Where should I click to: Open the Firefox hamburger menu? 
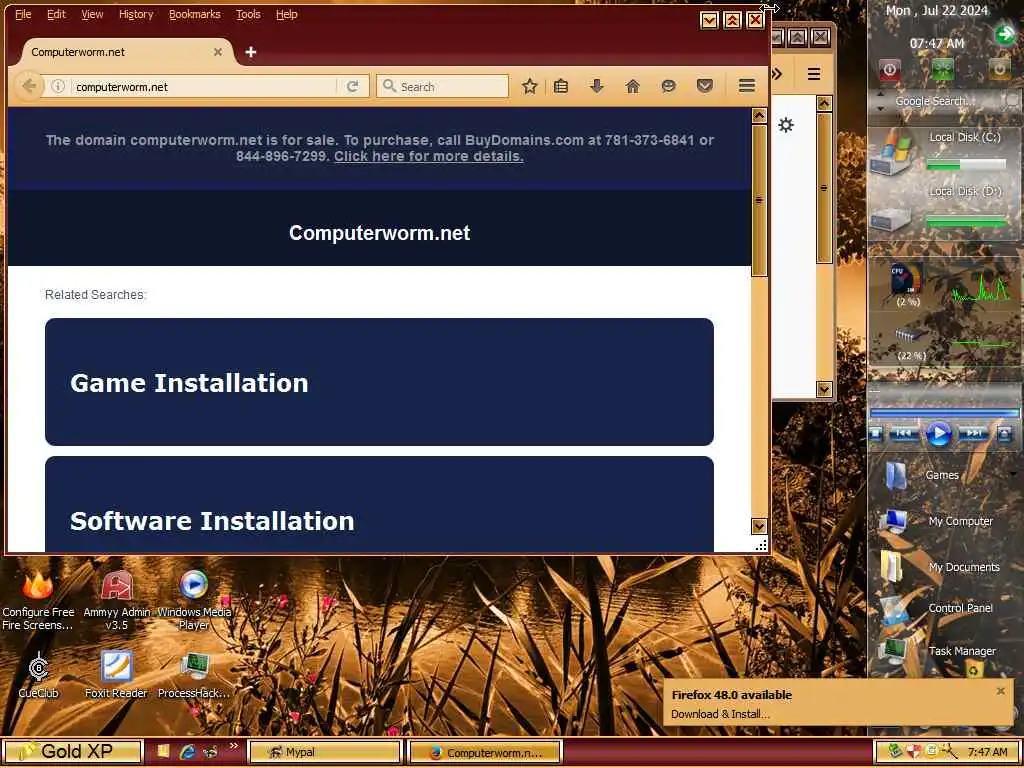[747, 86]
